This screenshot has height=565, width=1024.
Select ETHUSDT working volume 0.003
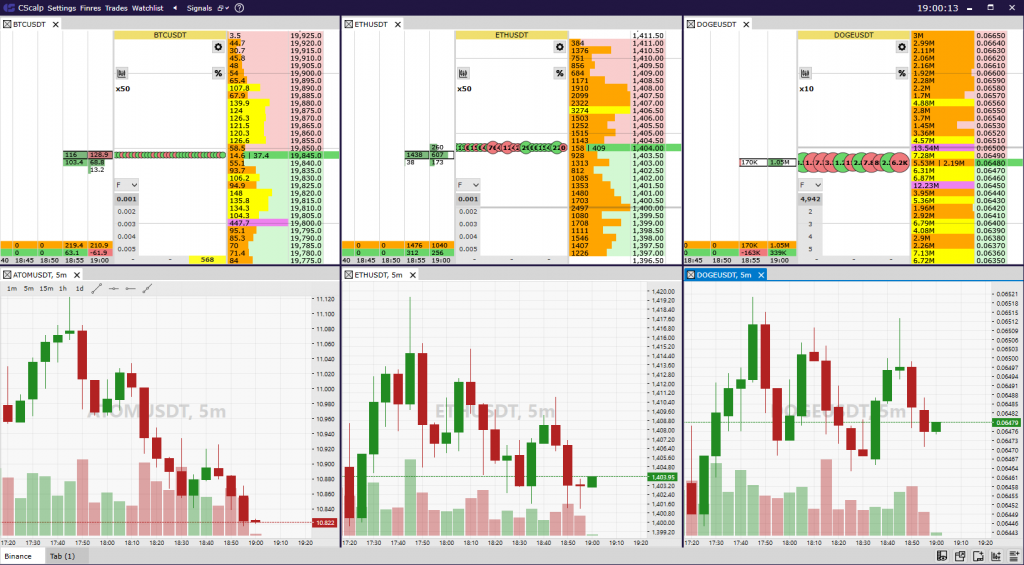click(468, 224)
